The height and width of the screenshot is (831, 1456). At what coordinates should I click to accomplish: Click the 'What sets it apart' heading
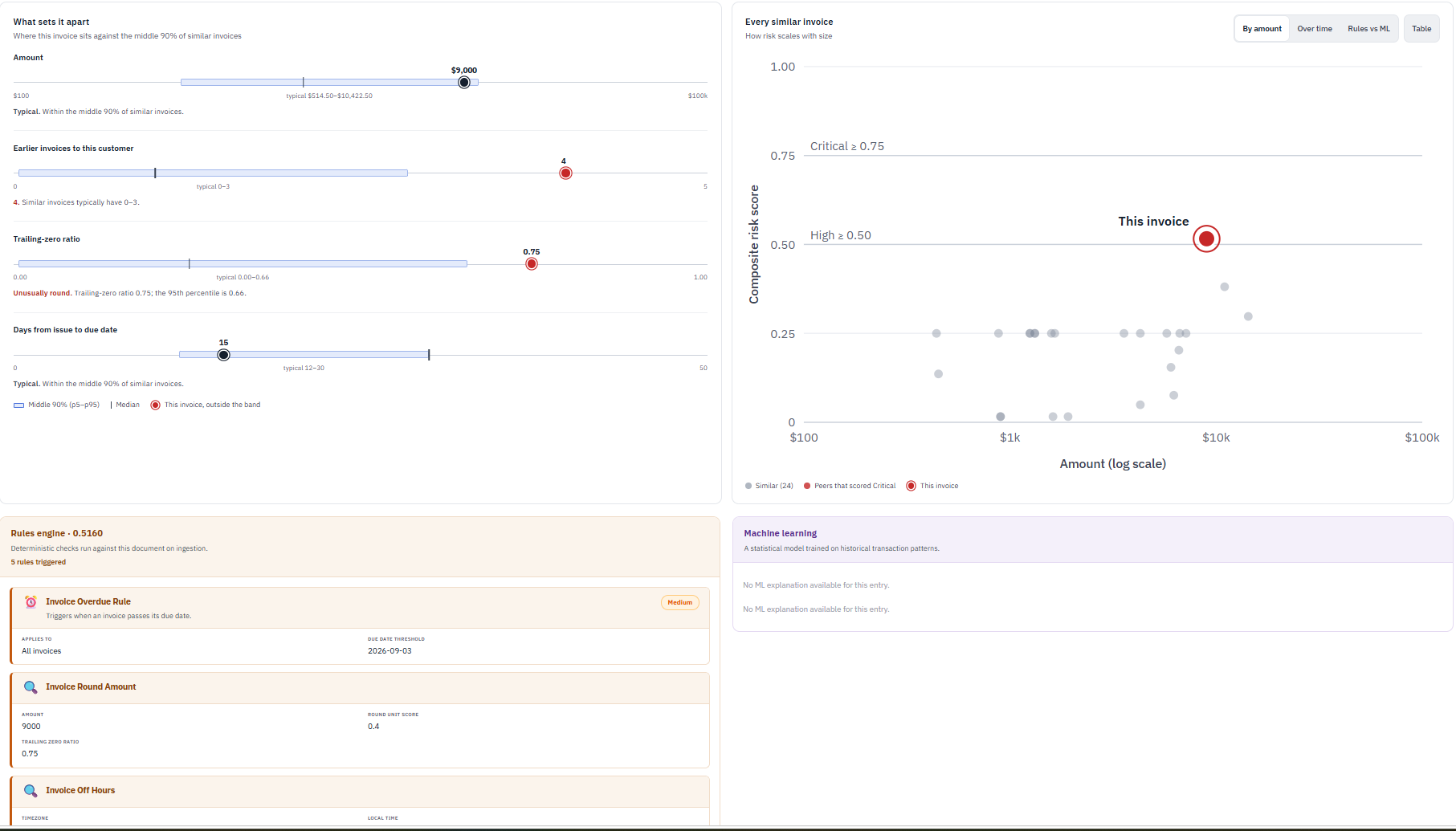pyautogui.click(x=51, y=22)
